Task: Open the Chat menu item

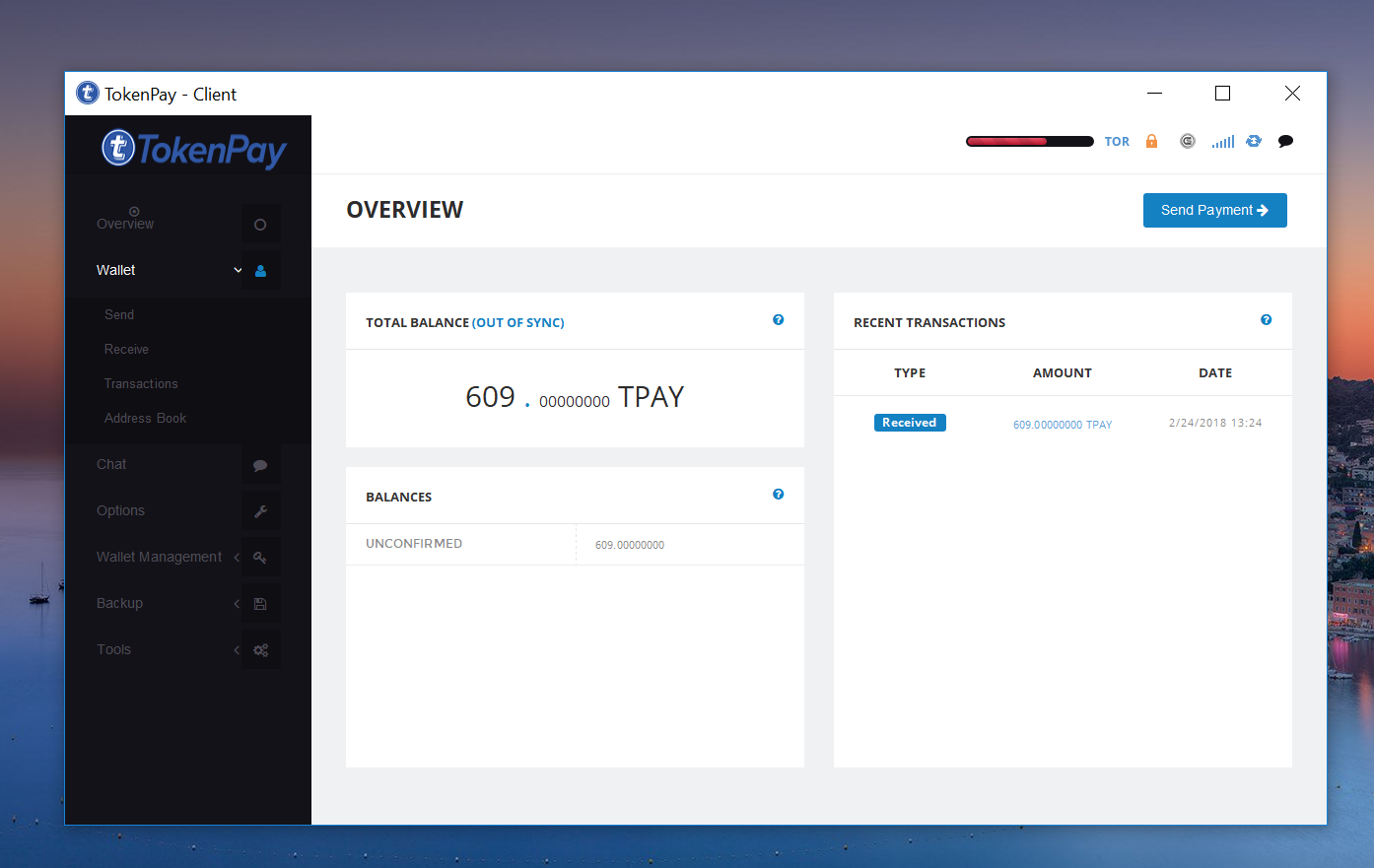Action: 111,464
